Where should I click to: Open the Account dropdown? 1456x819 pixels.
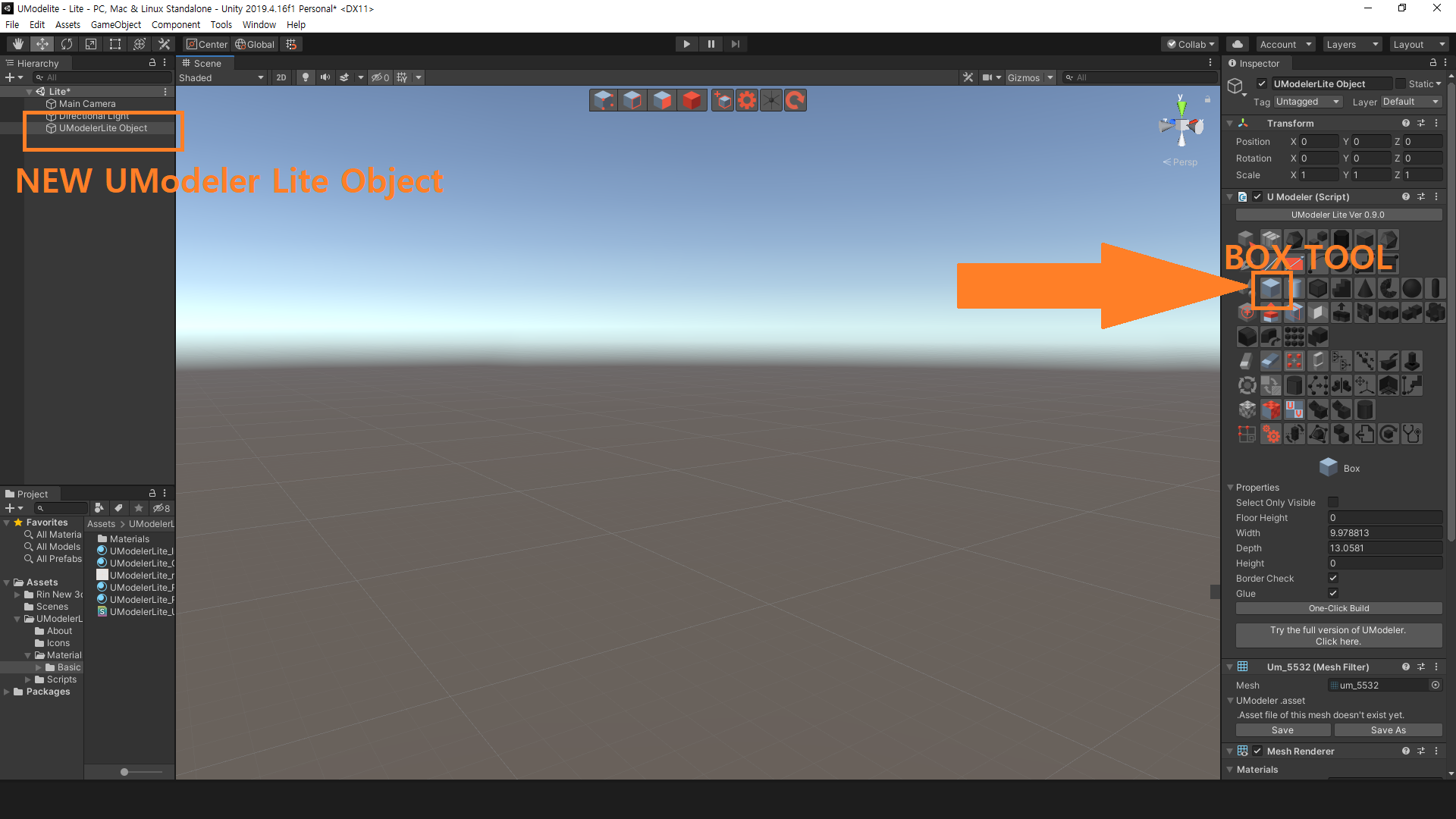1285,44
